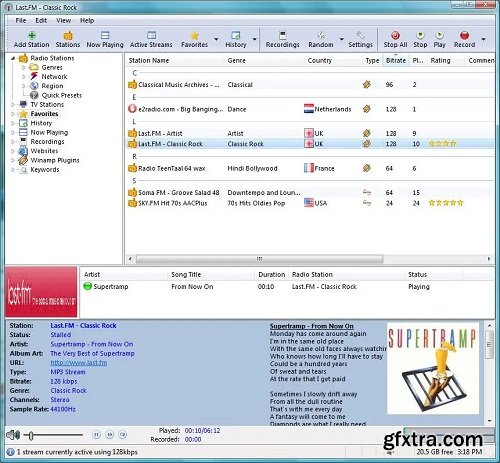Open History from the toolbar
This screenshot has width=500, height=463.
click(x=236, y=39)
